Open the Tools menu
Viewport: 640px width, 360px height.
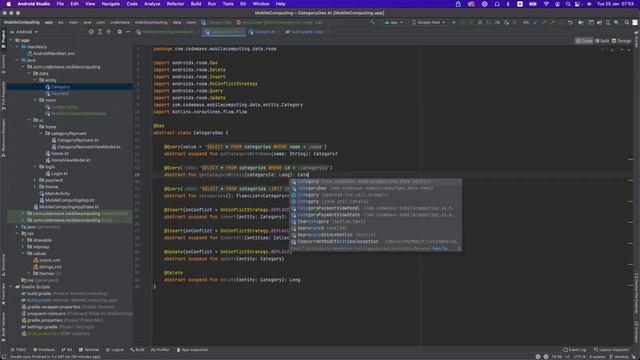tap(228, 4)
